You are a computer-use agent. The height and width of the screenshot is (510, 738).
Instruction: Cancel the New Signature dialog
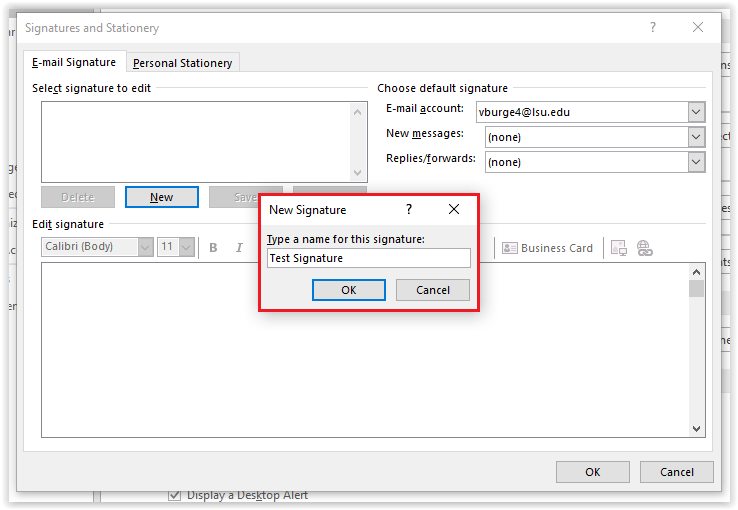point(433,290)
